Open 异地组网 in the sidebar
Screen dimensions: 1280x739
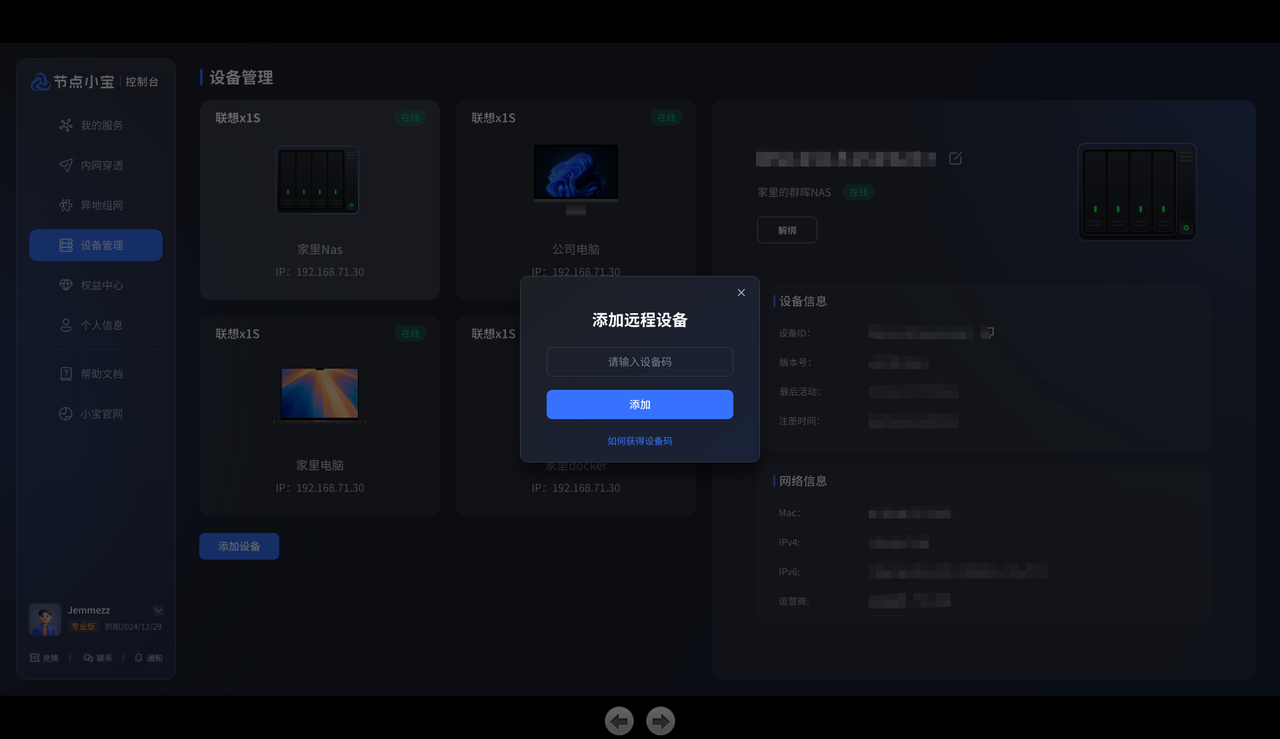(x=96, y=205)
